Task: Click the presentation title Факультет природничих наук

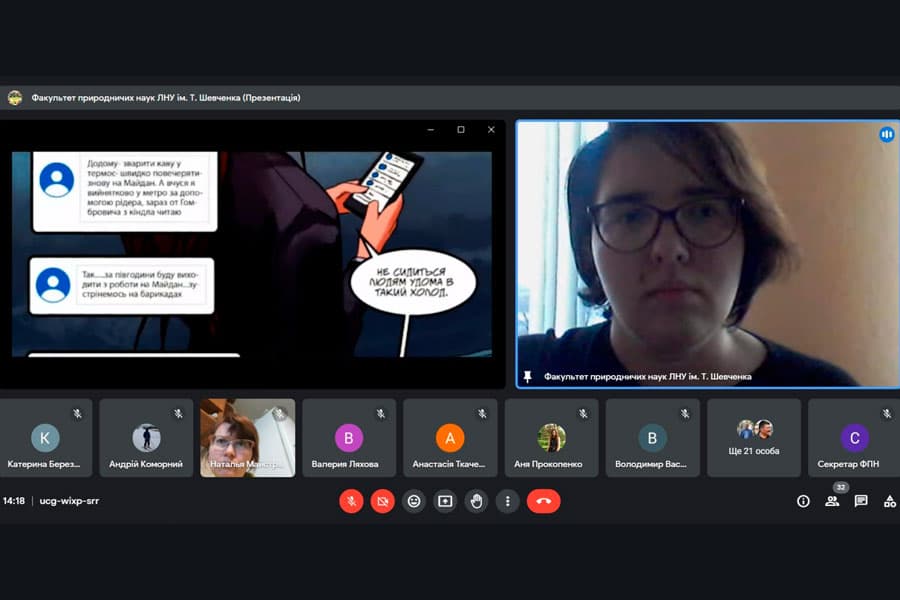Action: 166,98
